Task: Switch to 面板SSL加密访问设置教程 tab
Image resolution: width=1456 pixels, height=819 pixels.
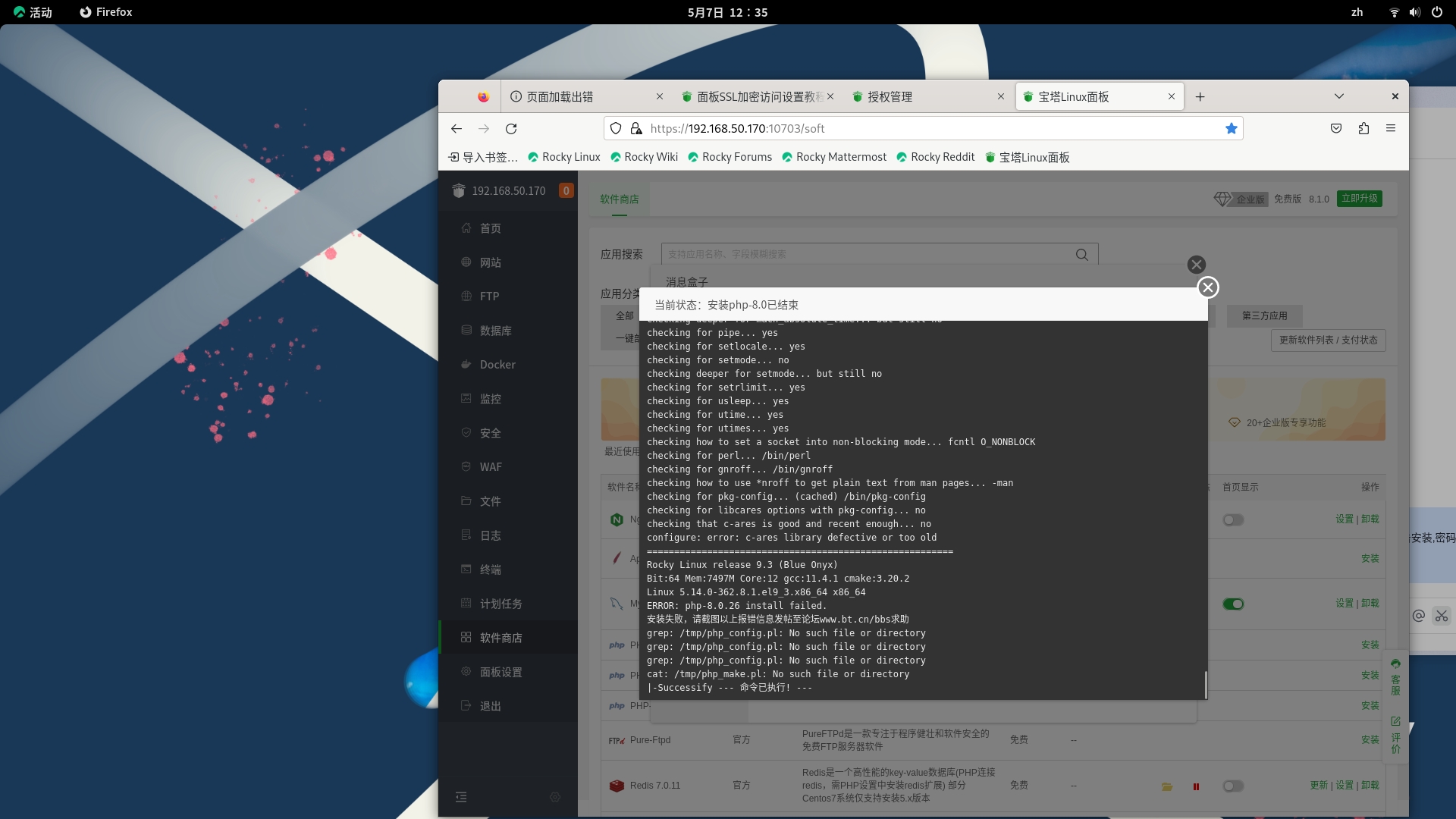Action: point(757,97)
